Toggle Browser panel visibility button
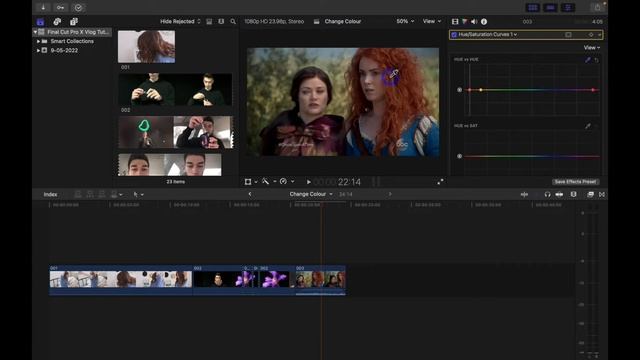This screenshot has height=360, width=640. 533,7
